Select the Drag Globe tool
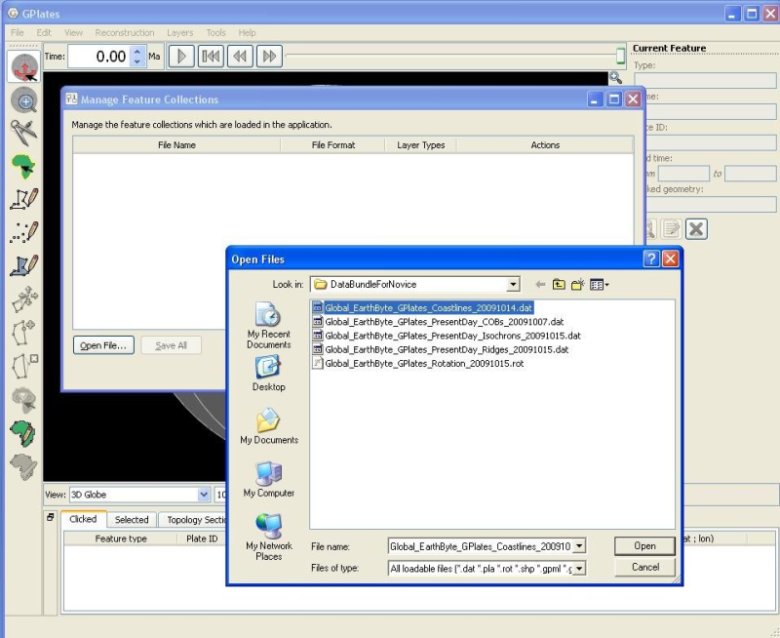Viewport: 780px width, 638px height. click(23, 67)
